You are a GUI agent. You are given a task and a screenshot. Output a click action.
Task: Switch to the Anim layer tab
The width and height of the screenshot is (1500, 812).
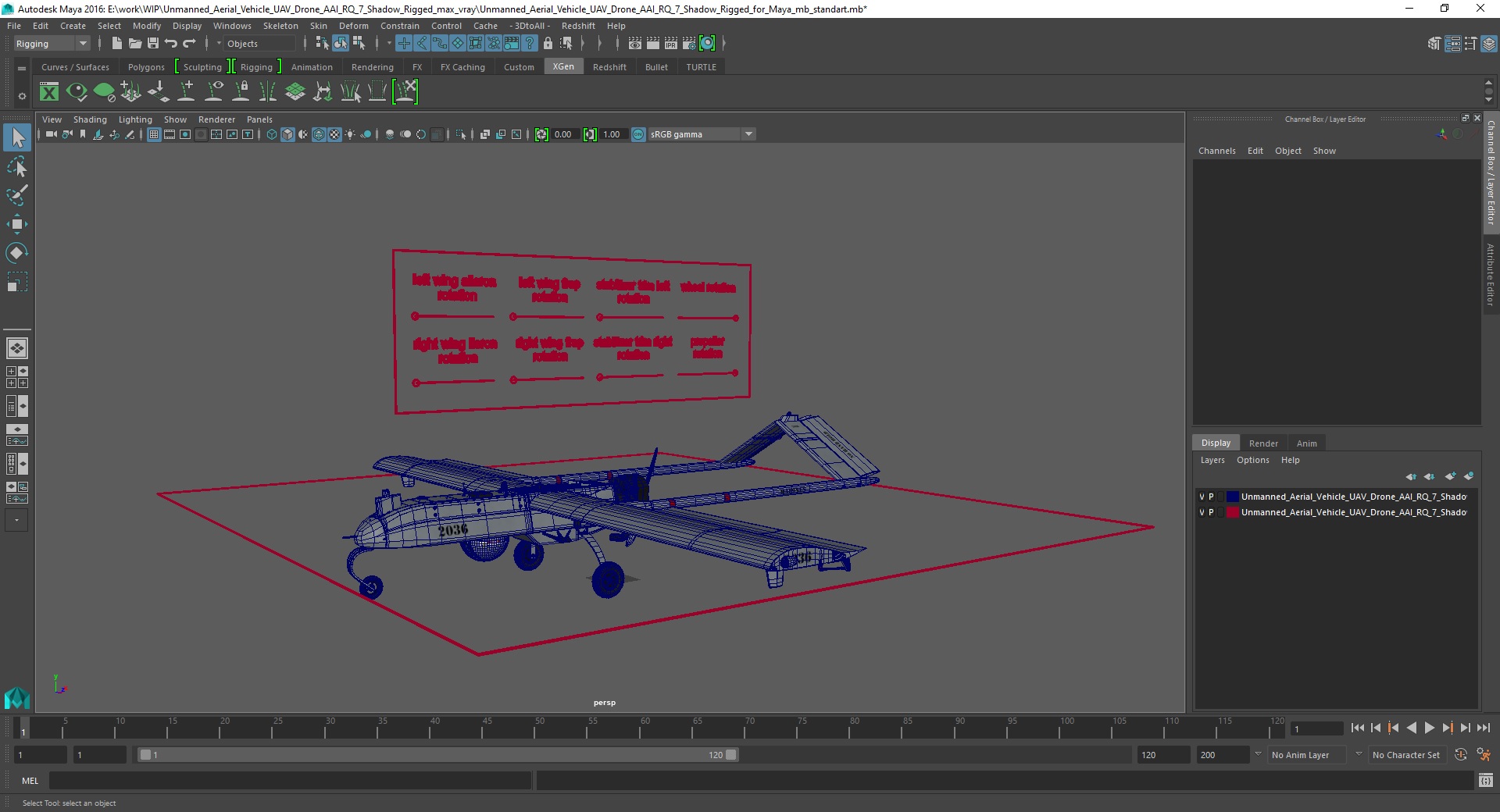1306,443
